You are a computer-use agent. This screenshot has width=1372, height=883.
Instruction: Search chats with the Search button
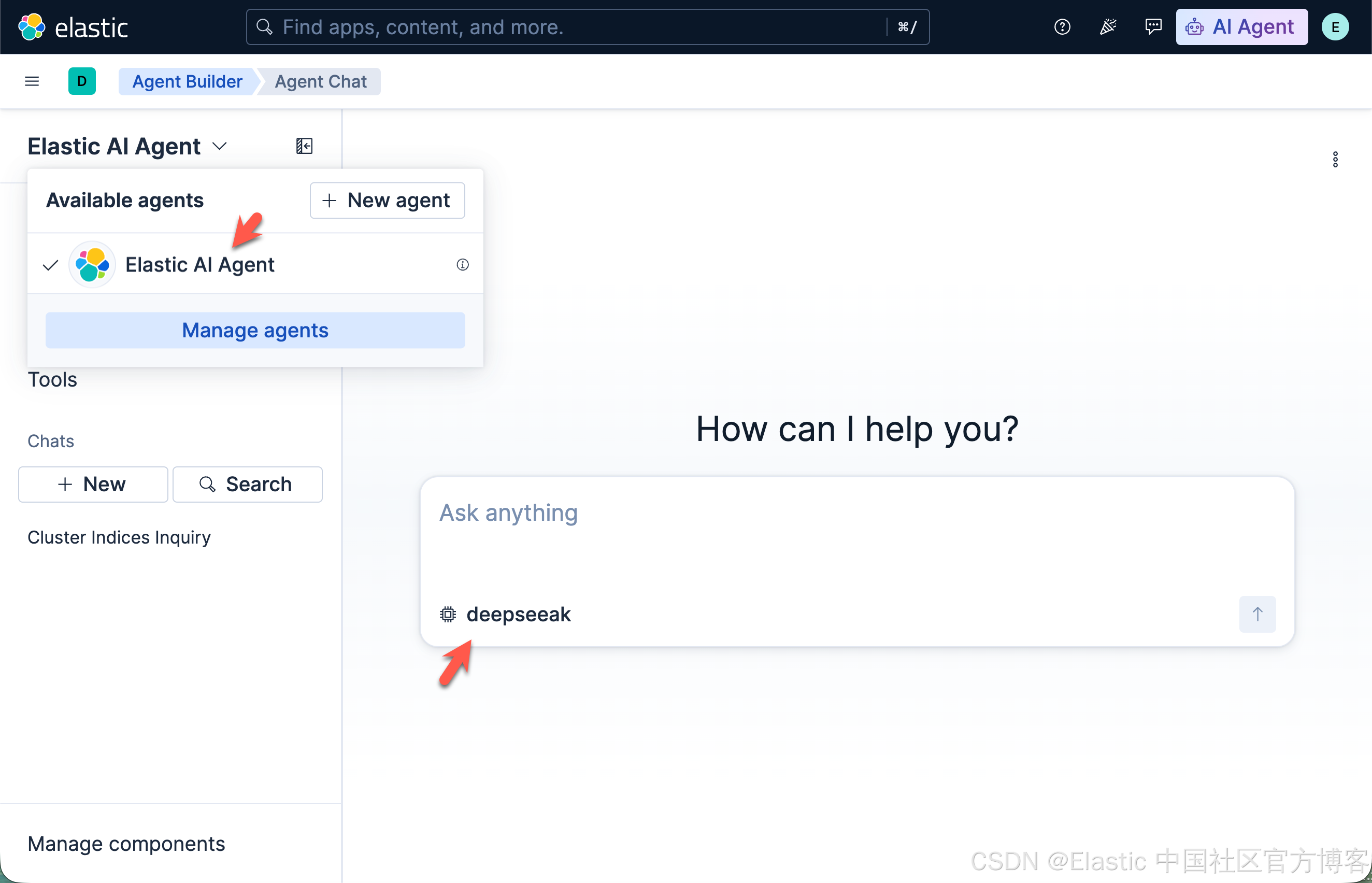click(x=247, y=485)
